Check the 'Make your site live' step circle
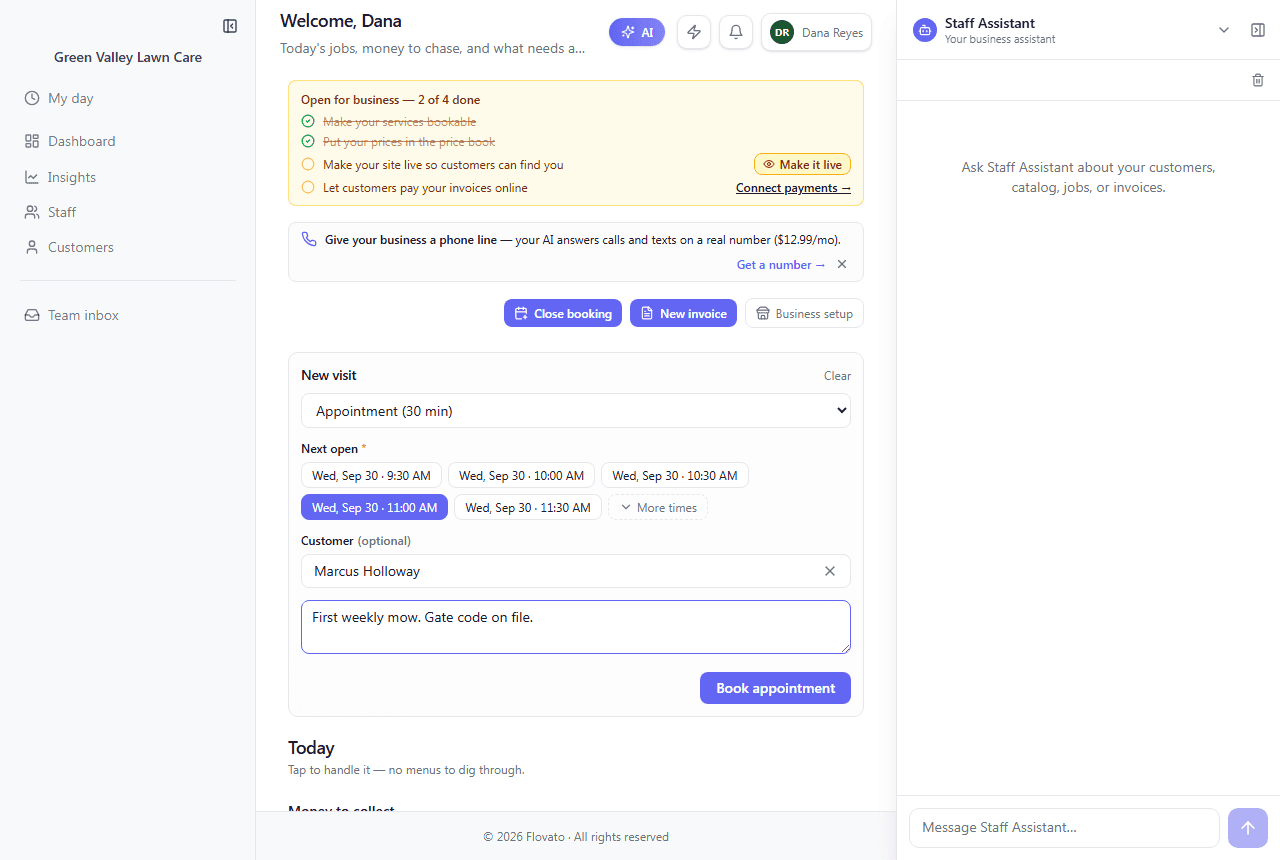 [308, 165]
